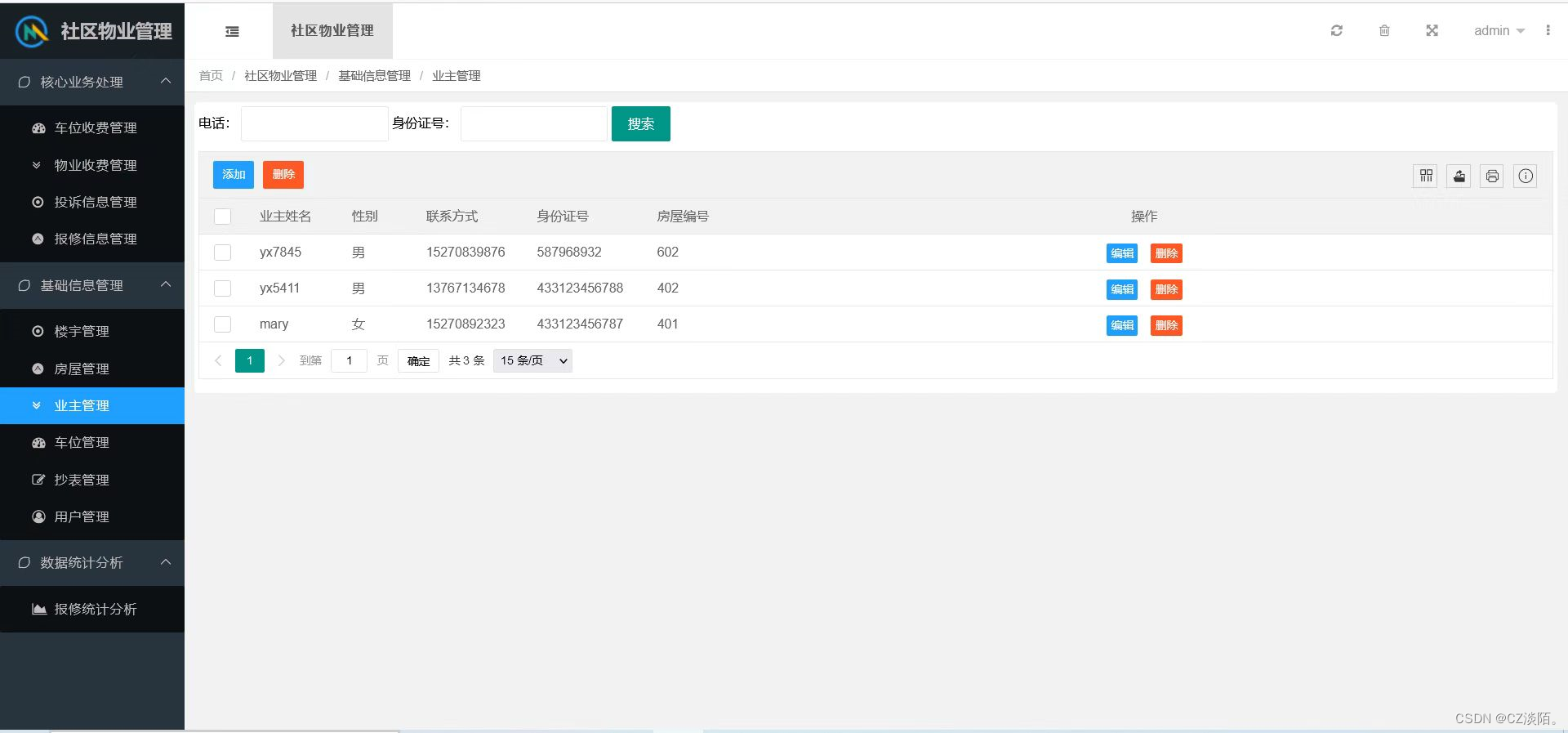The image size is (1568, 733).
Task: Click the app logo icon
Action: (32, 32)
